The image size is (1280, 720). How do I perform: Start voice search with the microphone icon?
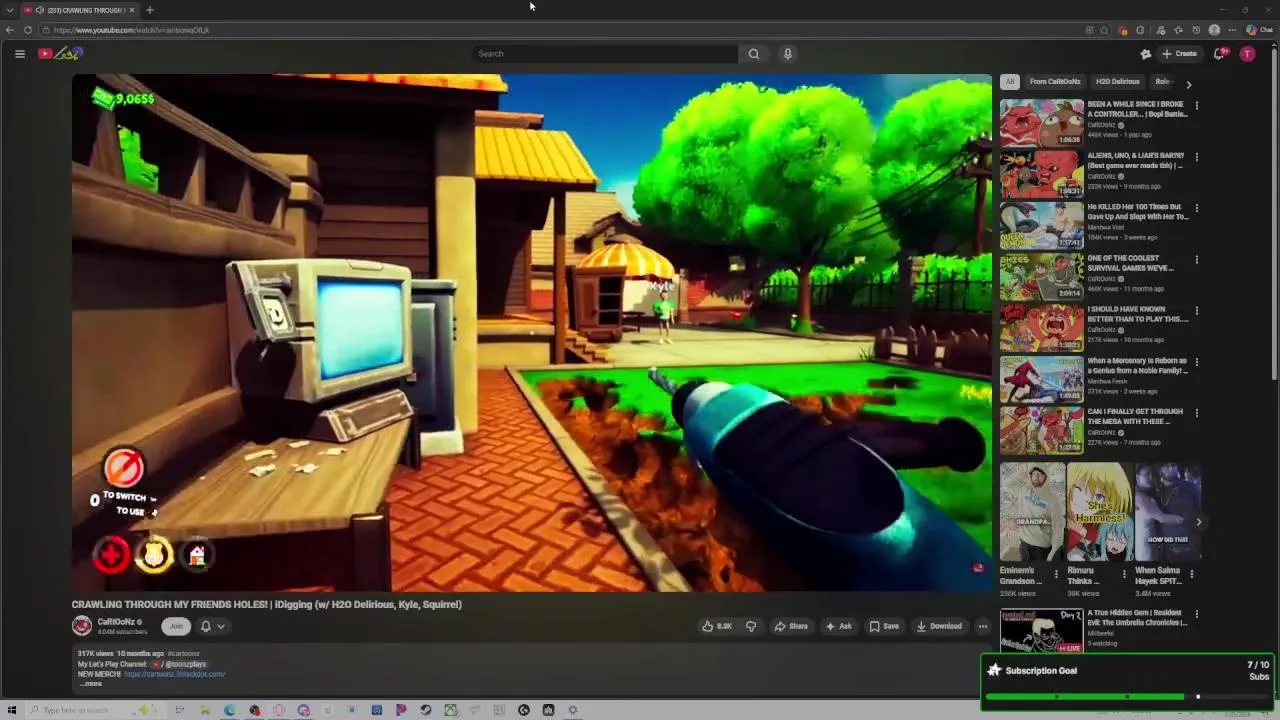[788, 54]
